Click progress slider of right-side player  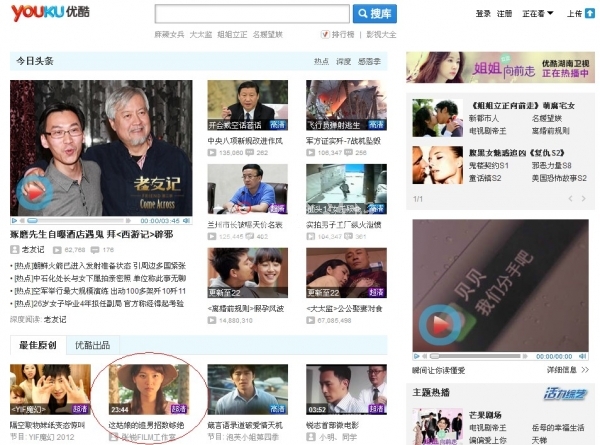pos(434,356)
